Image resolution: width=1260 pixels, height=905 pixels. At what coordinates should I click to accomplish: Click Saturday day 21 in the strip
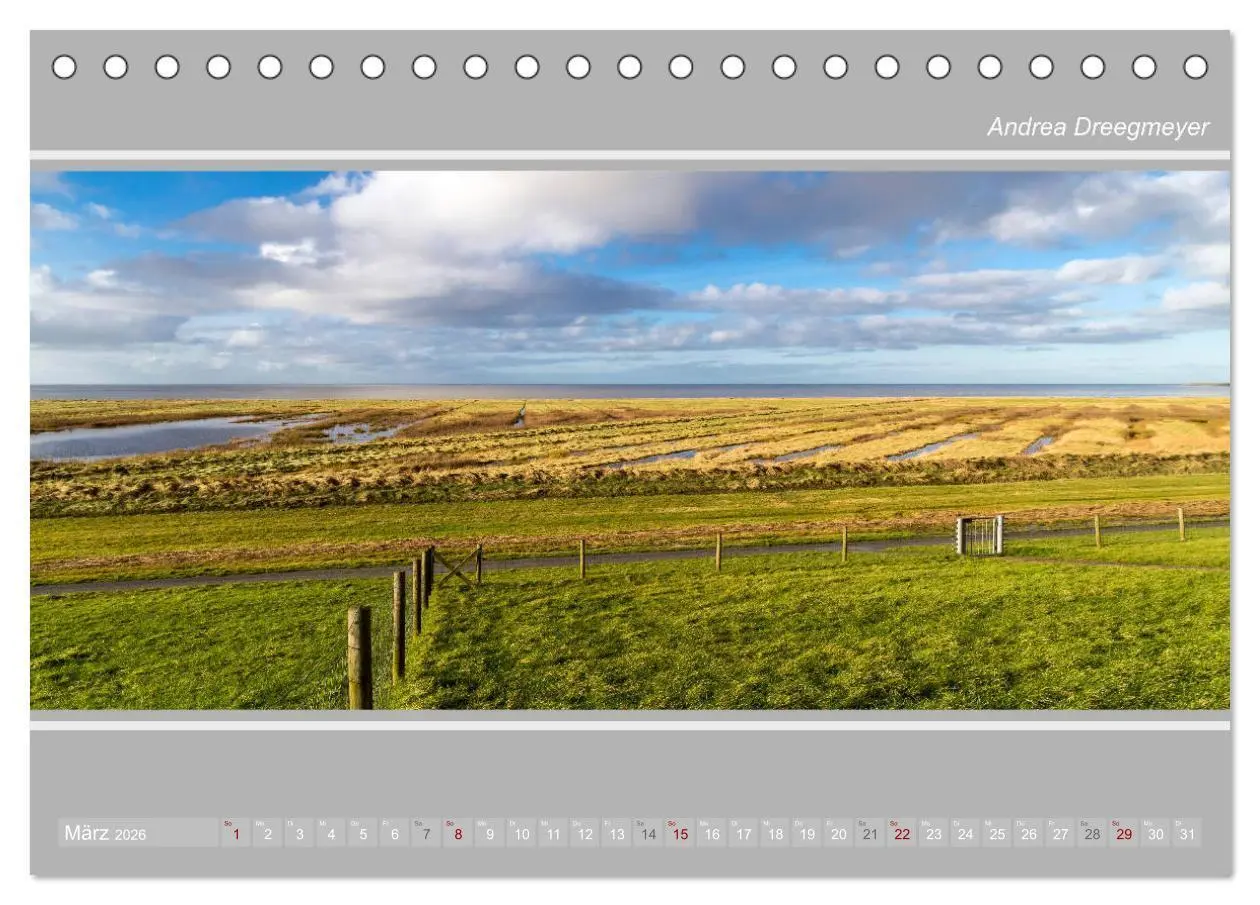tap(870, 833)
